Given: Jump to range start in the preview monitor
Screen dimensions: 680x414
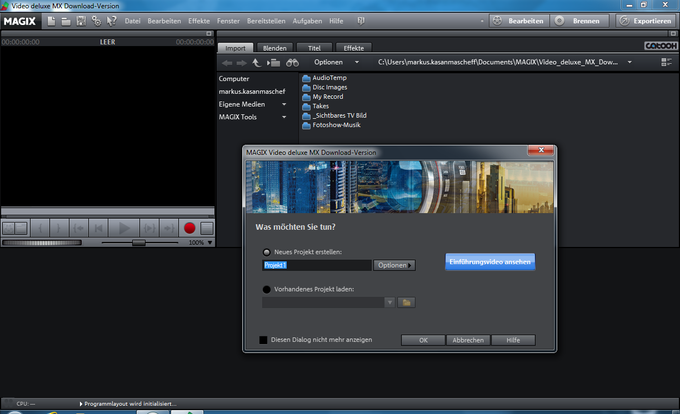Looking at the screenshot, I should coord(79,228).
